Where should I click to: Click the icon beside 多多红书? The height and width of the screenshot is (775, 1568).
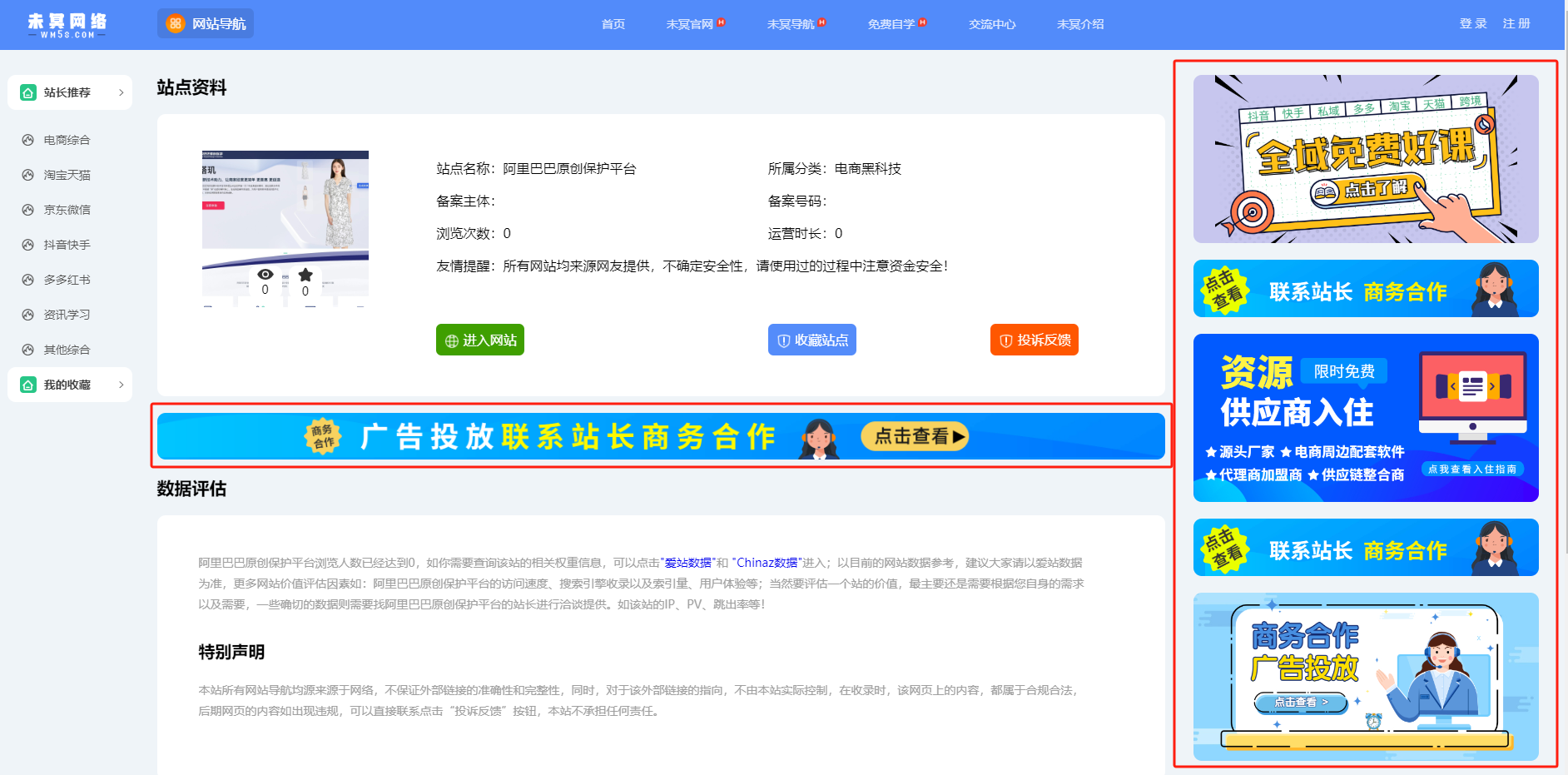tap(28, 280)
